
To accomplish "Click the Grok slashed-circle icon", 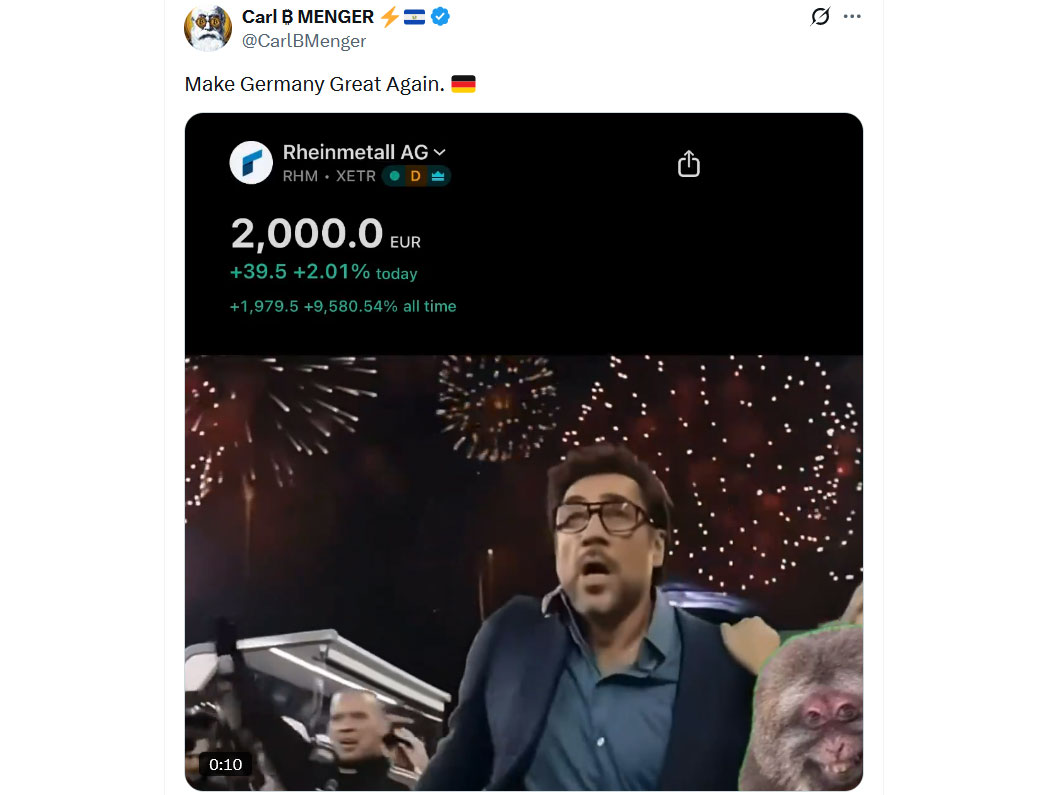I will 820,17.
